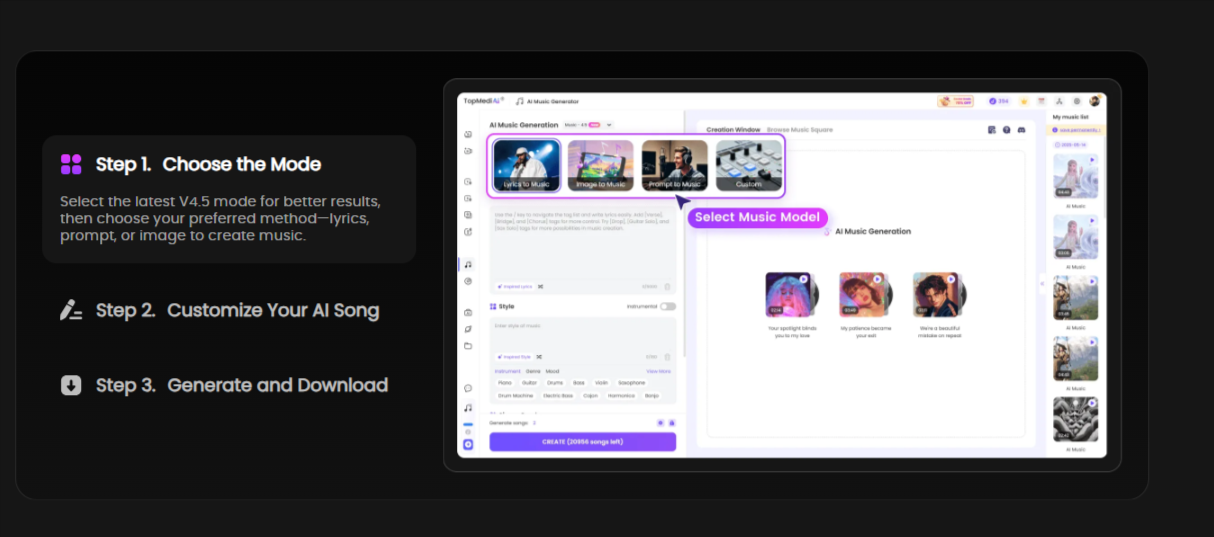Open the View More tags link
The width and height of the screenshot is (1214, 537).
tap(658, 371)
